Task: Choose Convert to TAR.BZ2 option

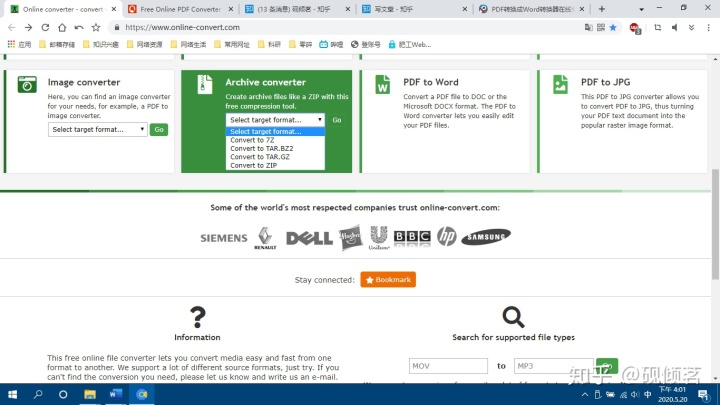Action: [275, 148]
